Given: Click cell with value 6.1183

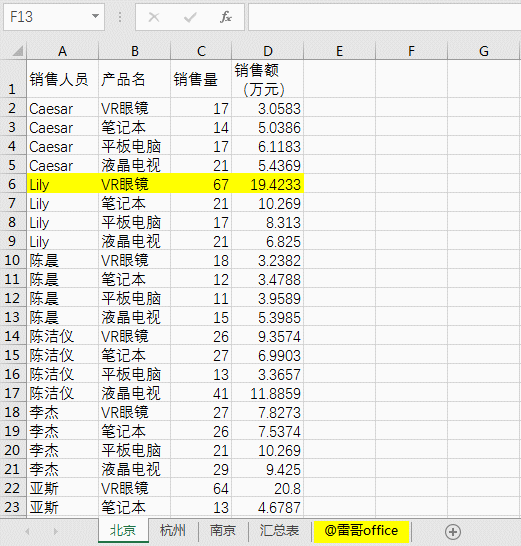Looking at the screenshot, I should [268, 146].
